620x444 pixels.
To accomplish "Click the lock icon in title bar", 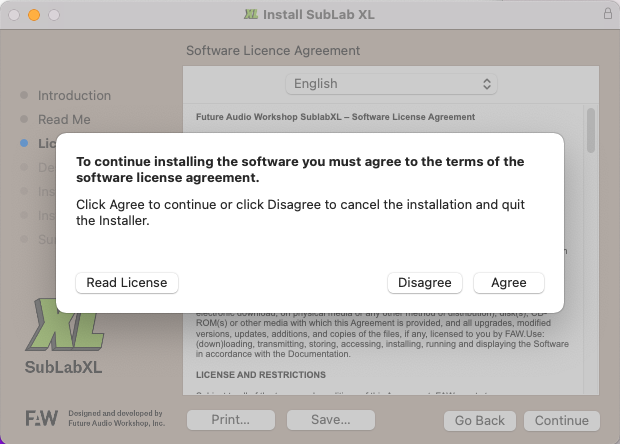I will (x=608, y=14).
